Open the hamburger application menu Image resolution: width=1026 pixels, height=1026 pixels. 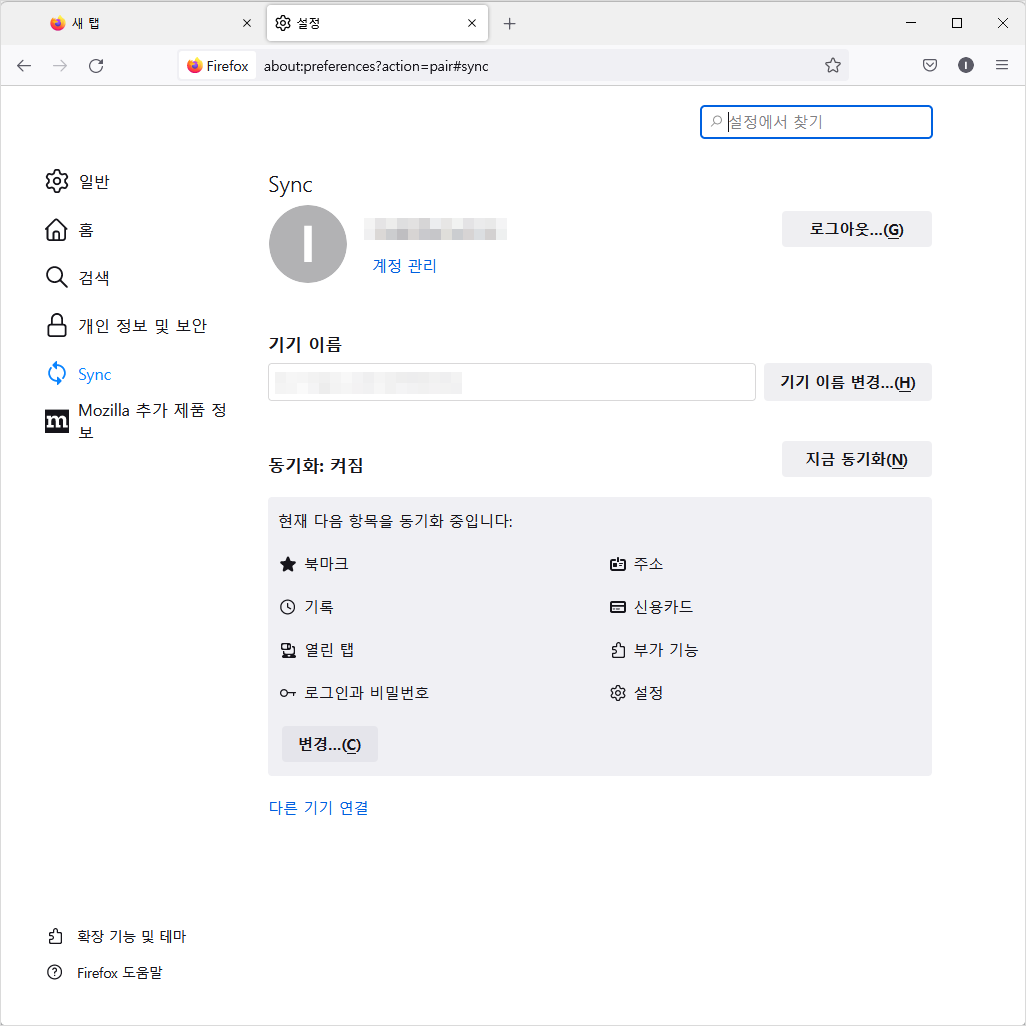point(1002,65)
